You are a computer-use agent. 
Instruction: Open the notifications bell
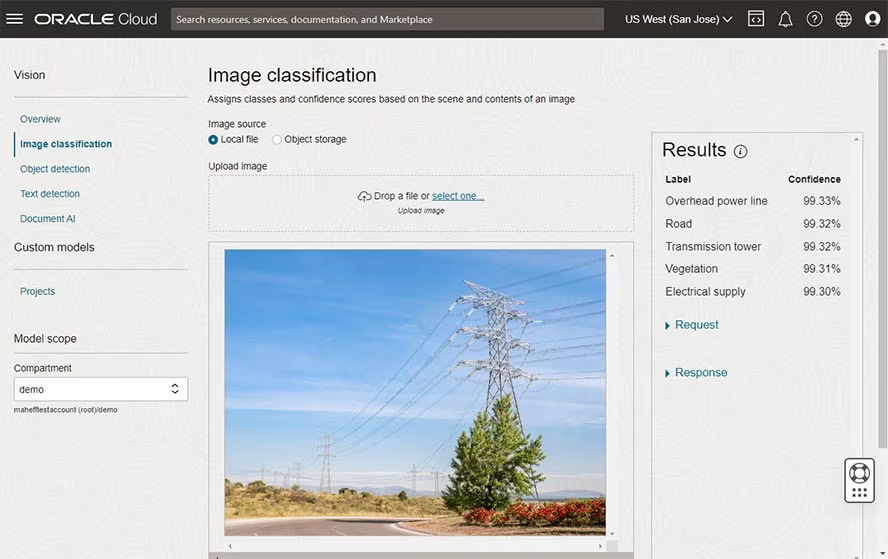point(785,19)
